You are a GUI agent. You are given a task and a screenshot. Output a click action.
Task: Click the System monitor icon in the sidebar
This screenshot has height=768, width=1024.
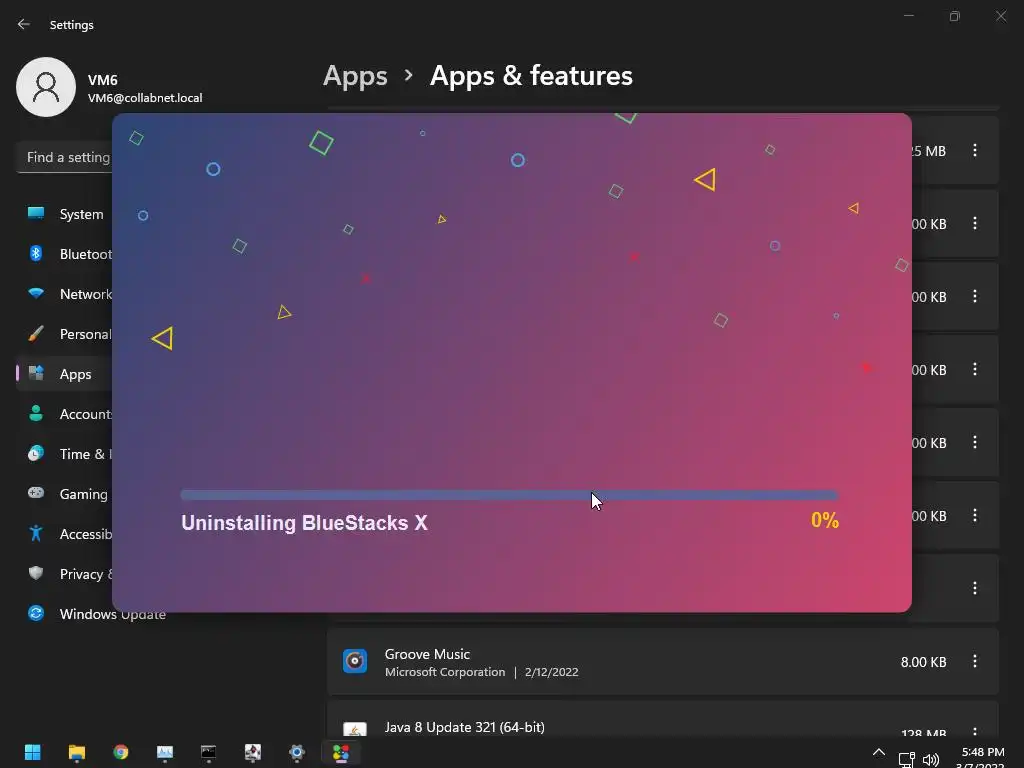point(36,214)
